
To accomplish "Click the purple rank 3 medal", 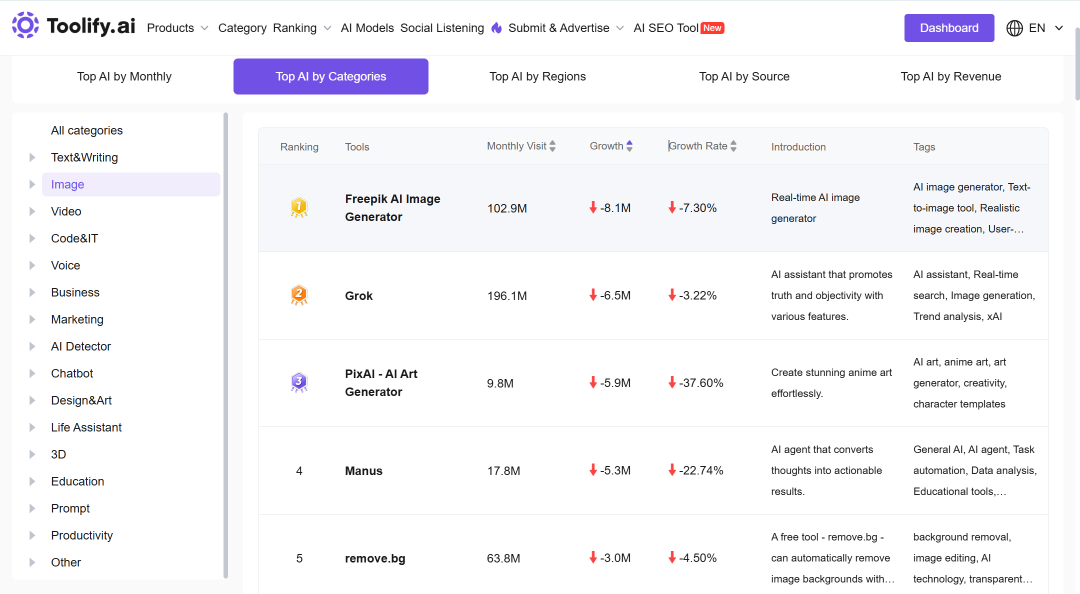I will click(299, 382).
